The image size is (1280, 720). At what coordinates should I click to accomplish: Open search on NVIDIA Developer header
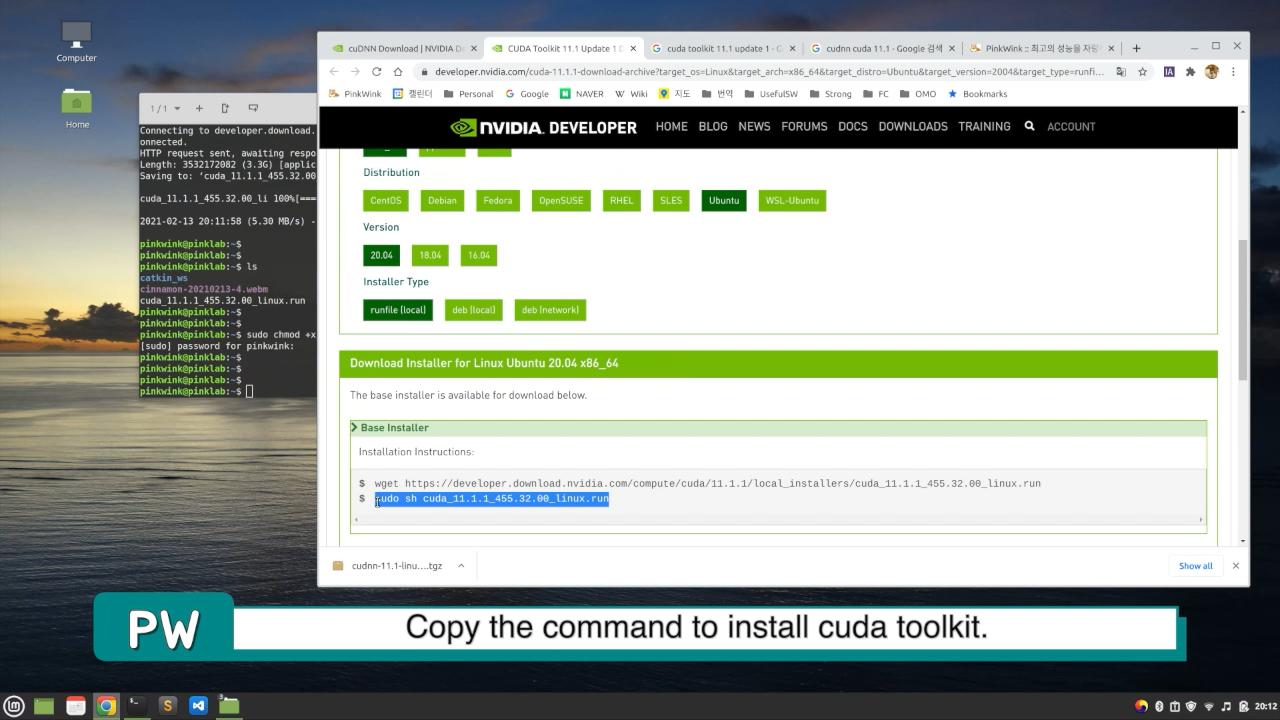click(x=1029, y=126)
